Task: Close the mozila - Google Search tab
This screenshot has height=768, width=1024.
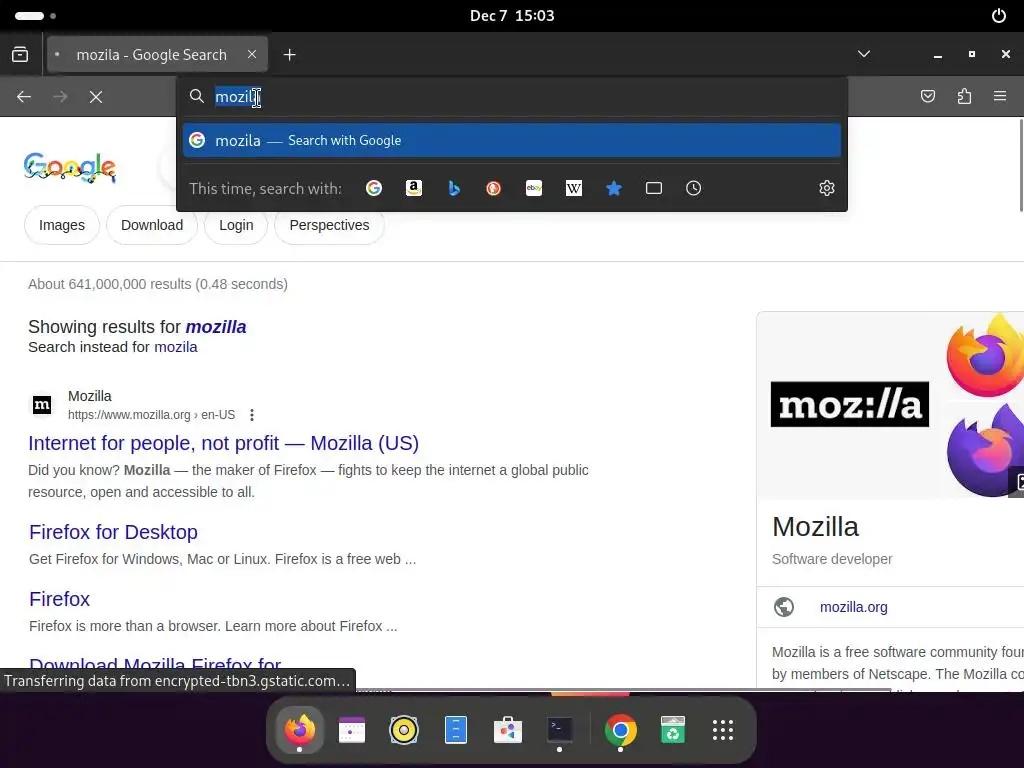Action: [x=252, y=55]
